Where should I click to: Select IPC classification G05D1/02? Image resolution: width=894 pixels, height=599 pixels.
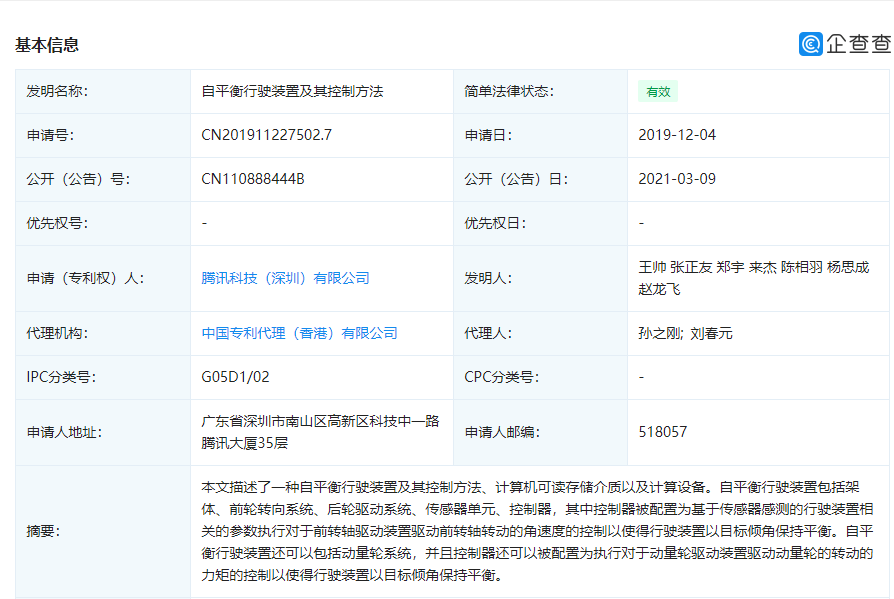coord(235,377)
